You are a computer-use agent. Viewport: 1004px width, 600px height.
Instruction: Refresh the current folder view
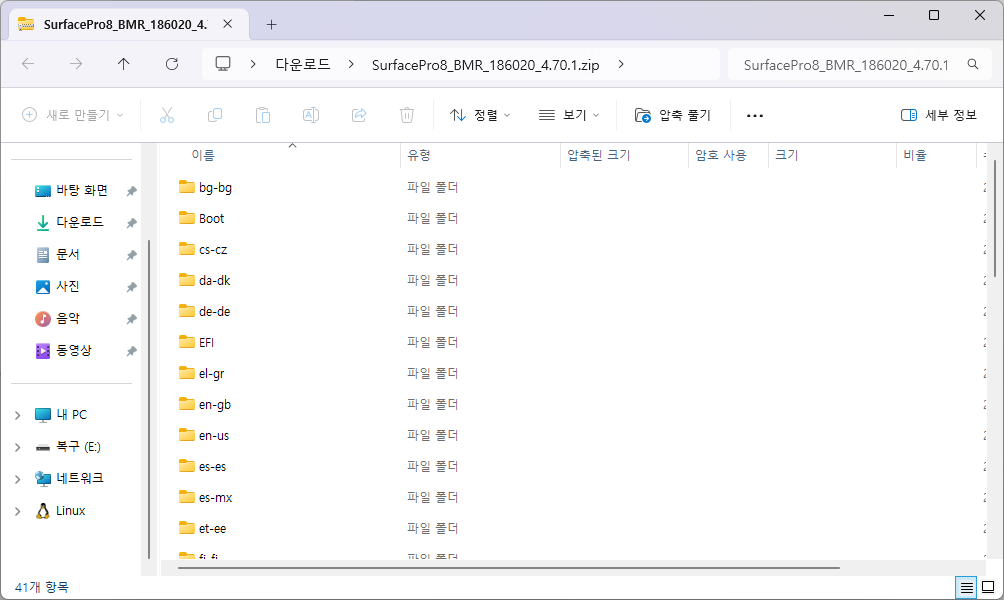pos(172,64)
